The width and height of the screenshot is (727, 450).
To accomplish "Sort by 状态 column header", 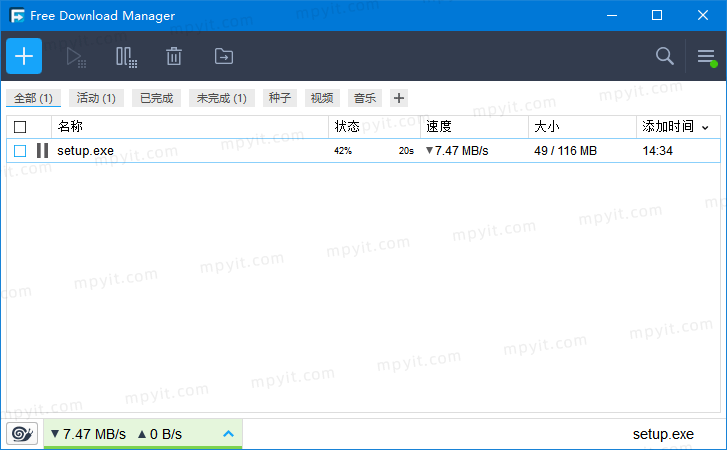I will tap(374, 127).
